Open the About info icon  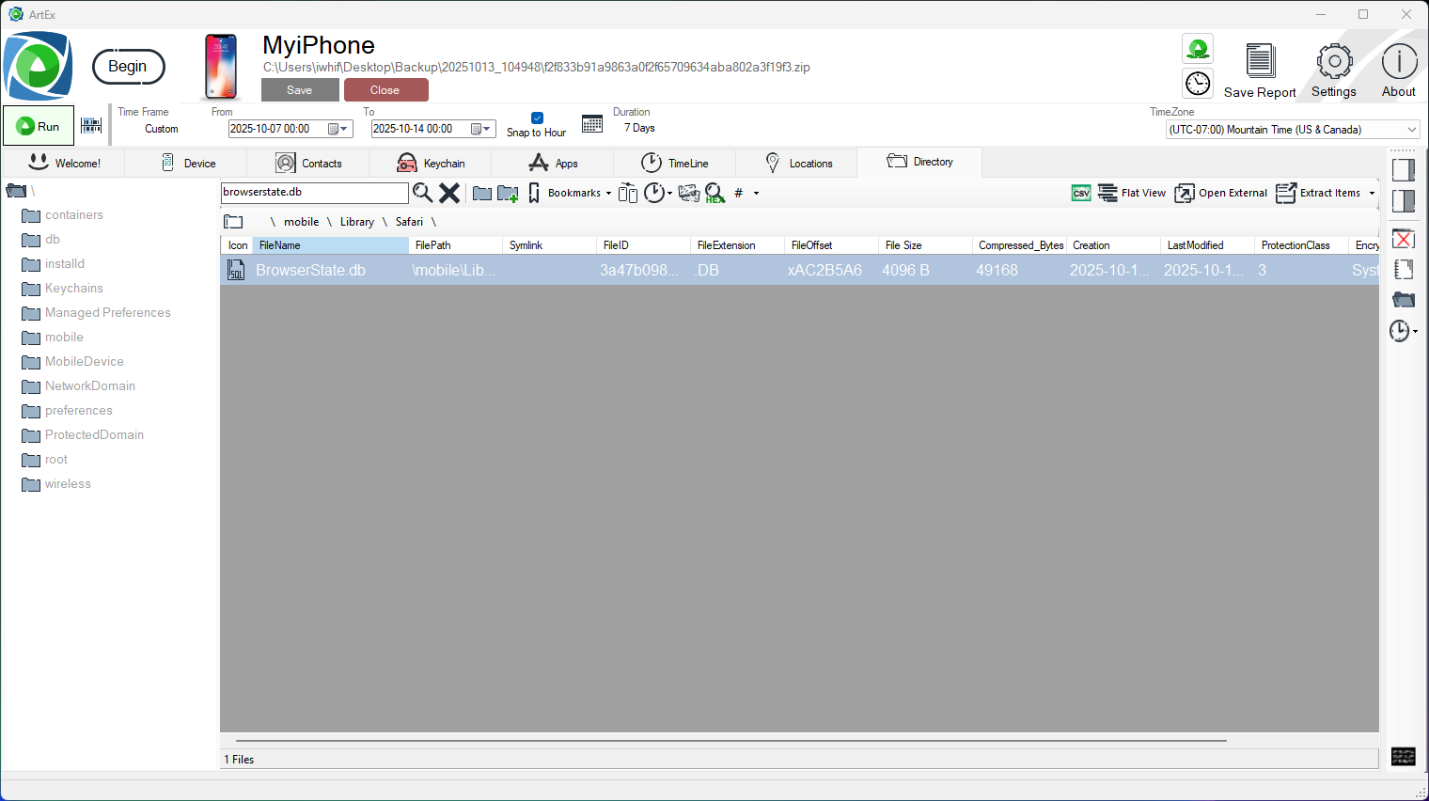click(1398, 62)
